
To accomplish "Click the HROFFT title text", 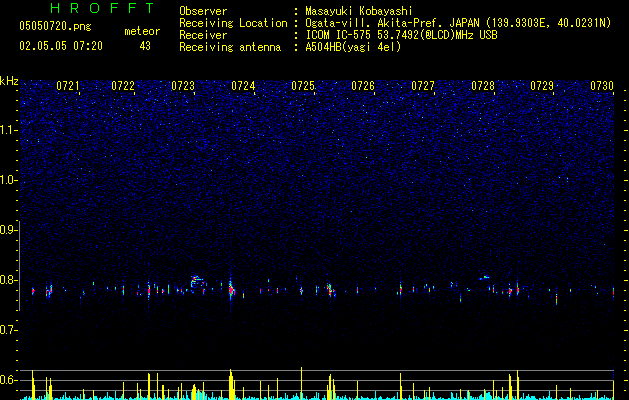I will 103,8.
